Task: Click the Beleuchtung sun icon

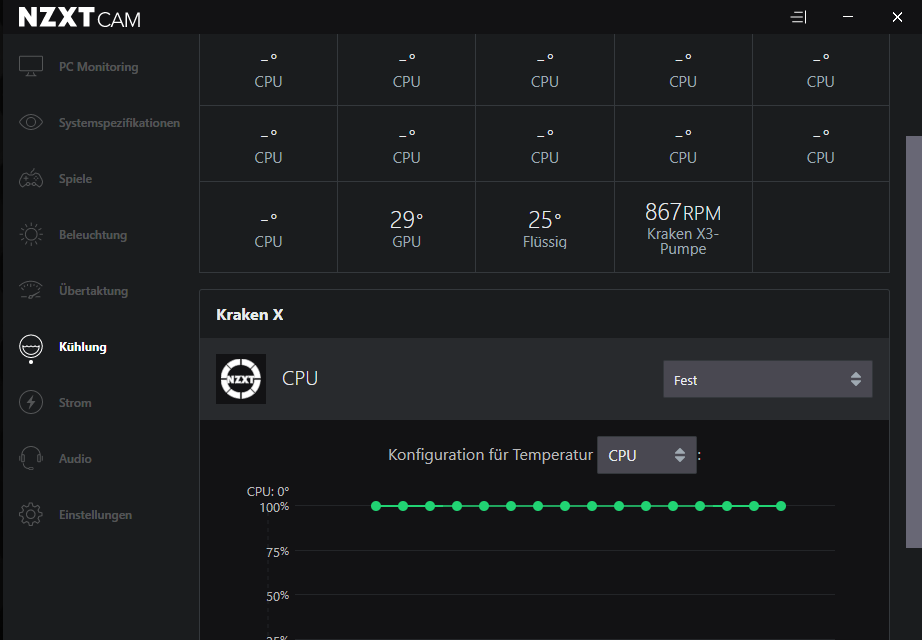Action: pos(31,234)
